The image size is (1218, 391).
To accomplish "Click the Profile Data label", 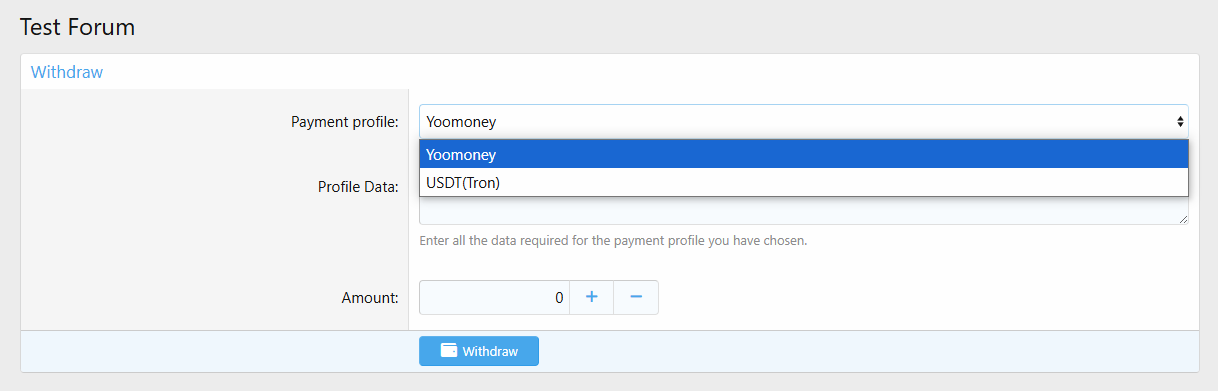I will click(358, 186).
